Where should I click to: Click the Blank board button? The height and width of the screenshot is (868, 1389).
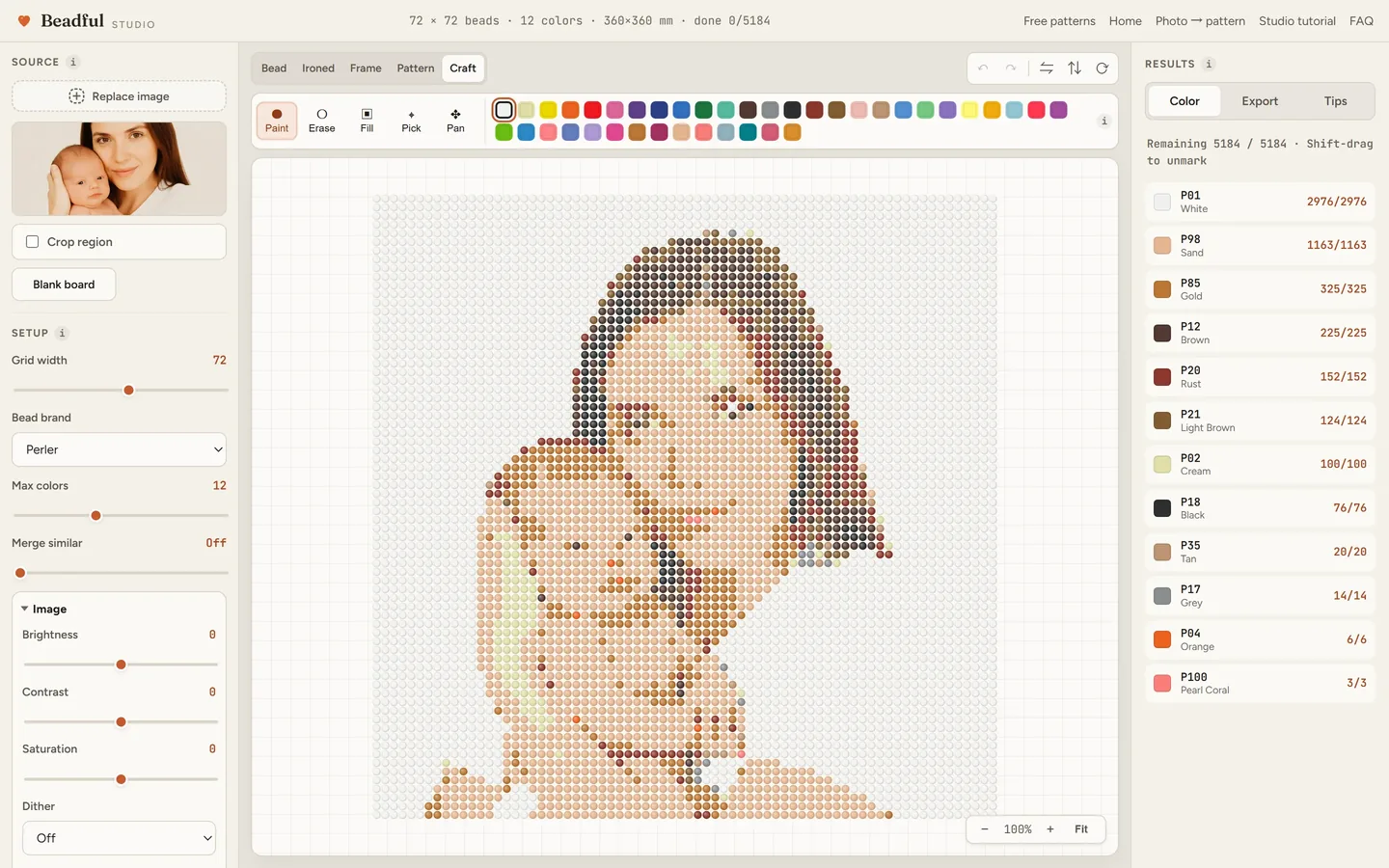(x=64, y=285)
